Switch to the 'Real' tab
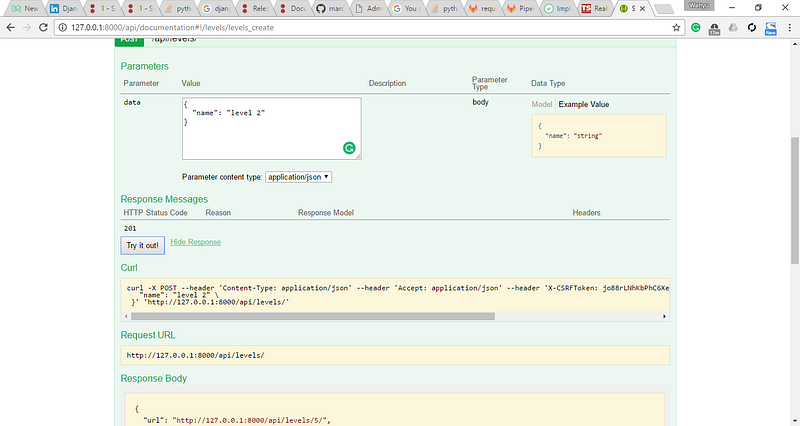This screenshot has height=426, width=800. pos(596,9)
